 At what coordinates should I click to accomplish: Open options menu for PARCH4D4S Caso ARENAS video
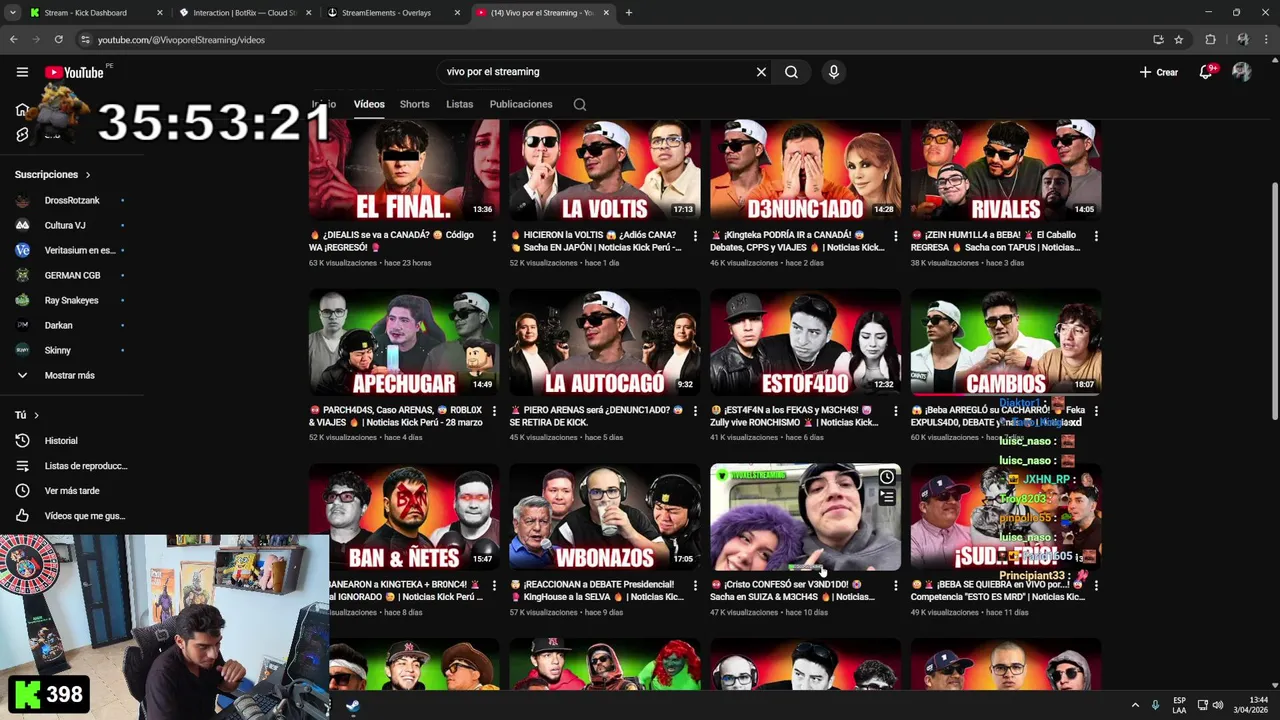(x=494, y=411)
